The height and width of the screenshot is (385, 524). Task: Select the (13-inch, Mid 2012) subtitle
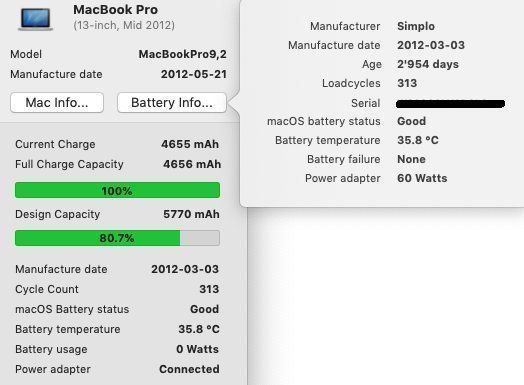pos(124,25)
